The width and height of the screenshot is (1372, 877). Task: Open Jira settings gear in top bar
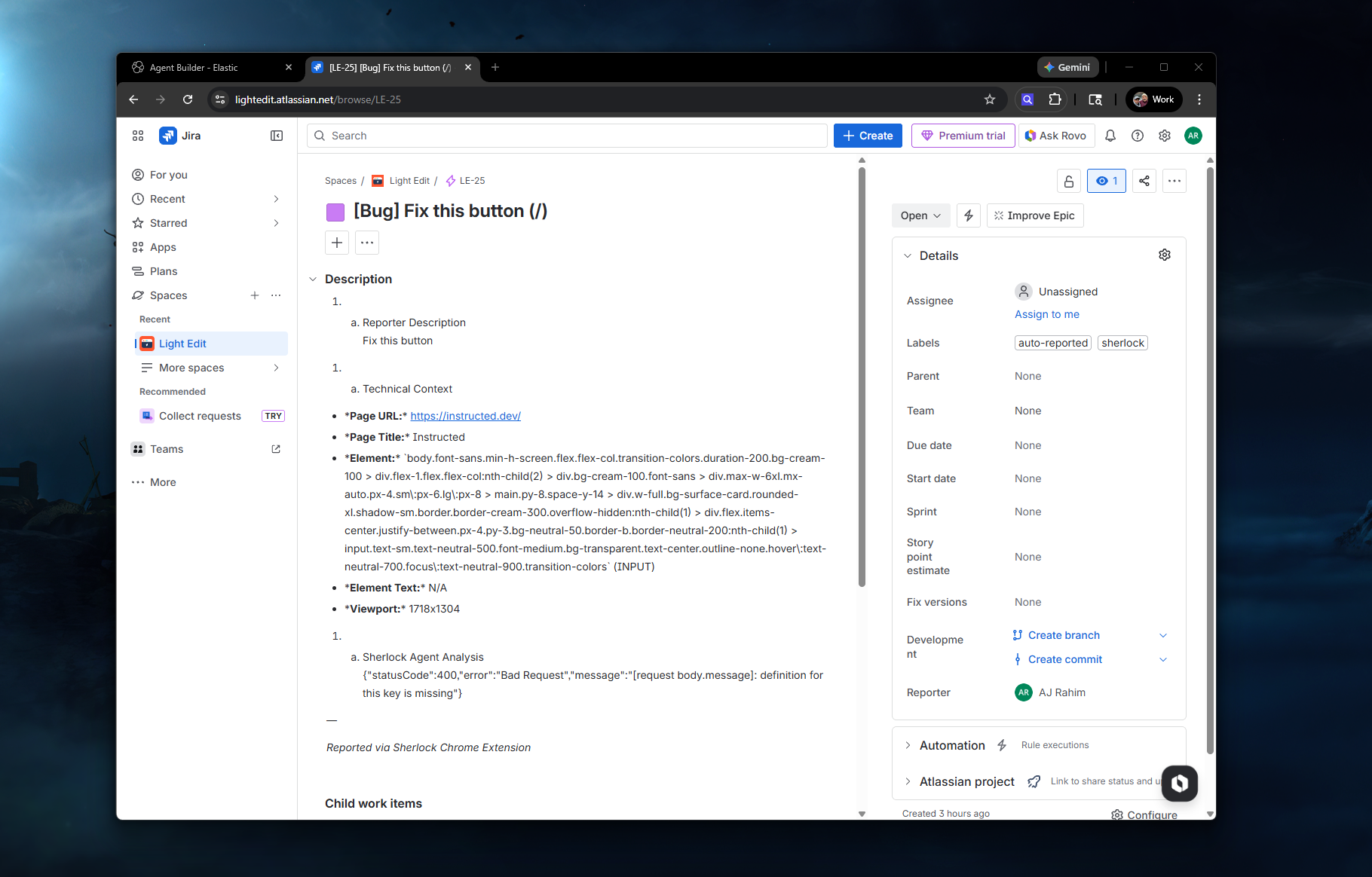(1165, 136)
